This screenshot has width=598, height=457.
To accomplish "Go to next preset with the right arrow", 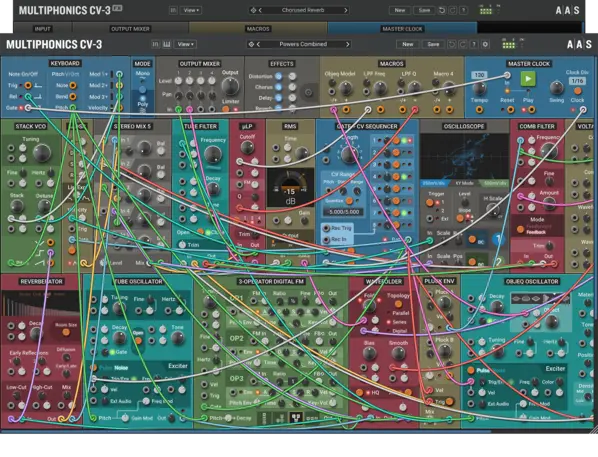I will tap(347, 44).
